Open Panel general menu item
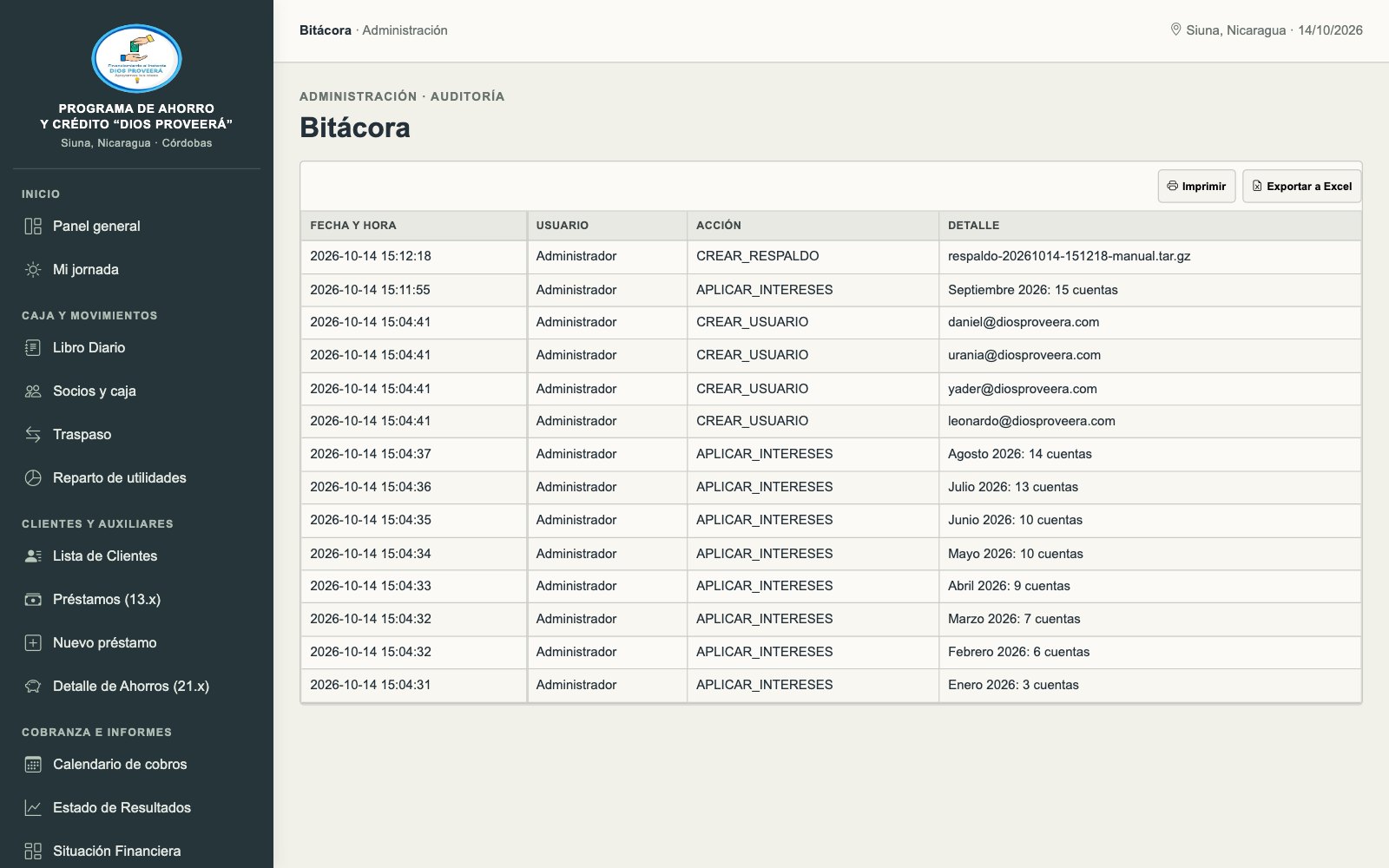Image resolution: width=1389 pixels, height=868 pixels. [136, 227]
